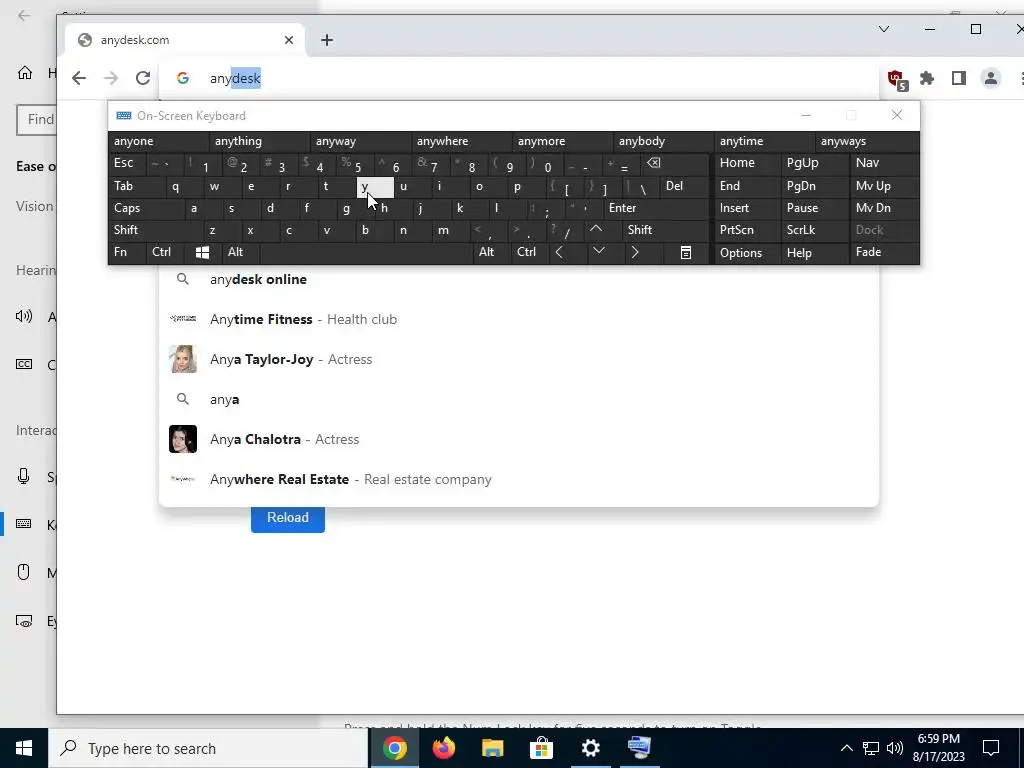Open the Windows Start button
Image resolution: width=1024 pixels, height=768 pixels.
click(24, 748)
